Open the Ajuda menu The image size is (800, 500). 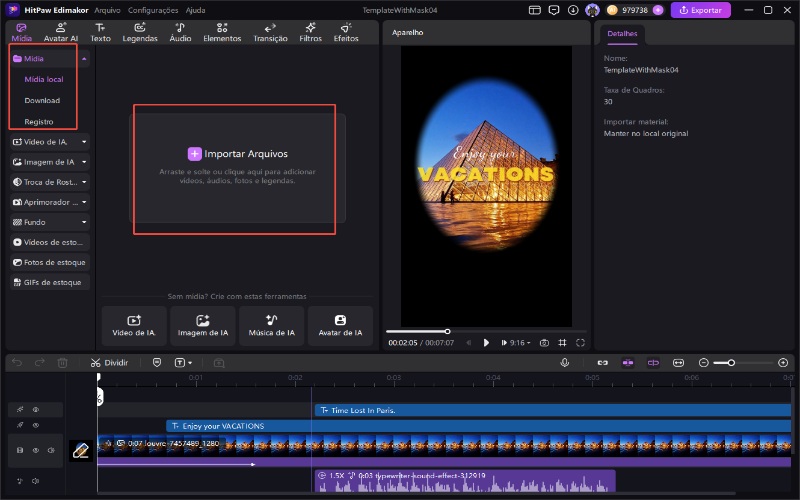(195, 10)
